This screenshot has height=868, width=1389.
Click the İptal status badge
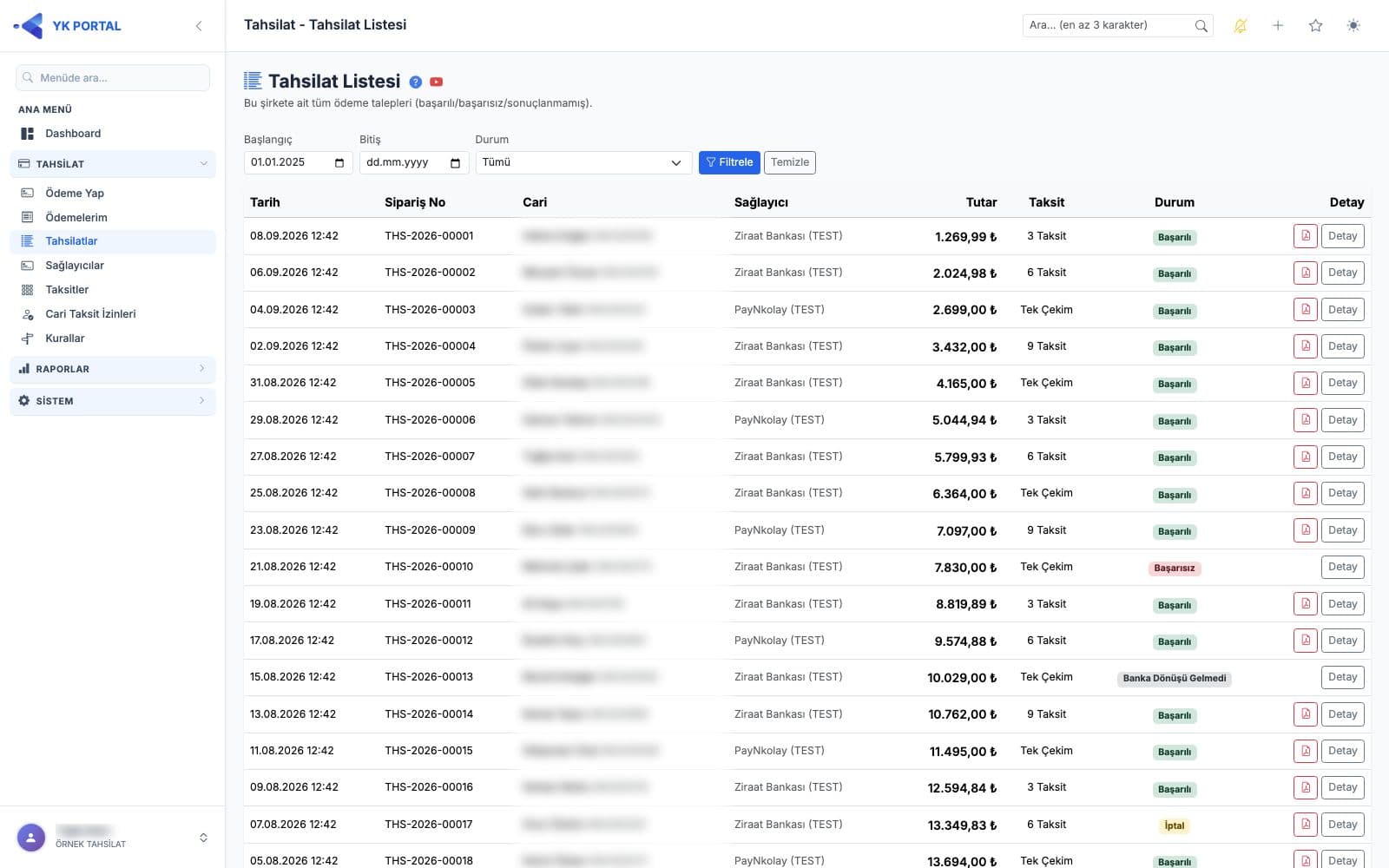pos(1174,825)
